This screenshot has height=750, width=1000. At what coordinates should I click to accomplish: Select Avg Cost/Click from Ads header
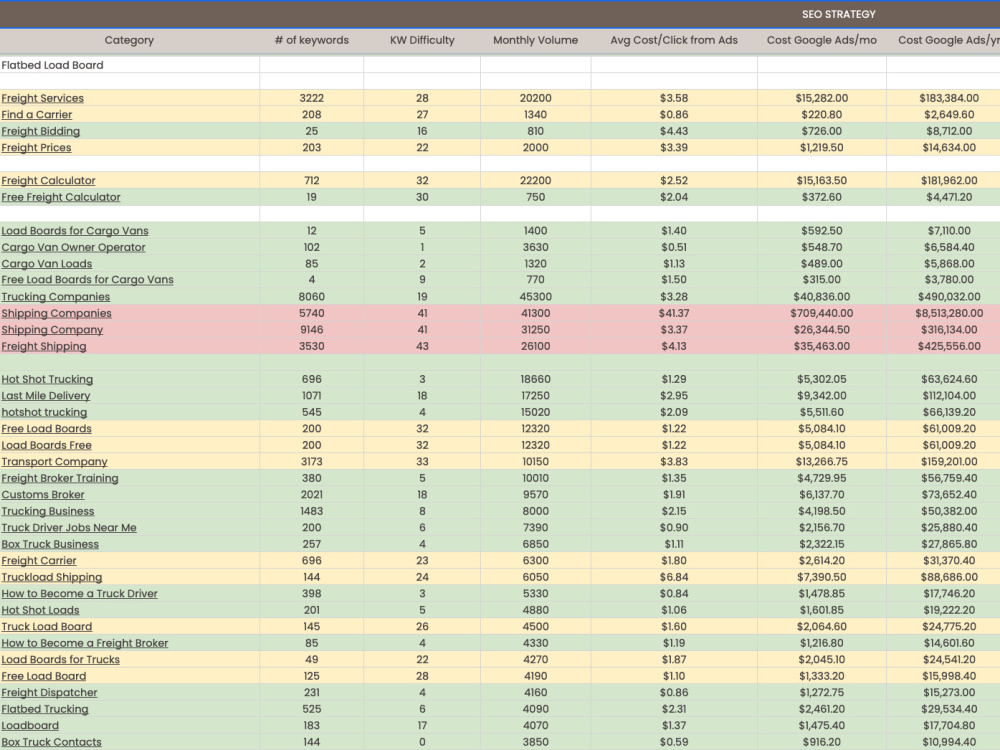674,40
